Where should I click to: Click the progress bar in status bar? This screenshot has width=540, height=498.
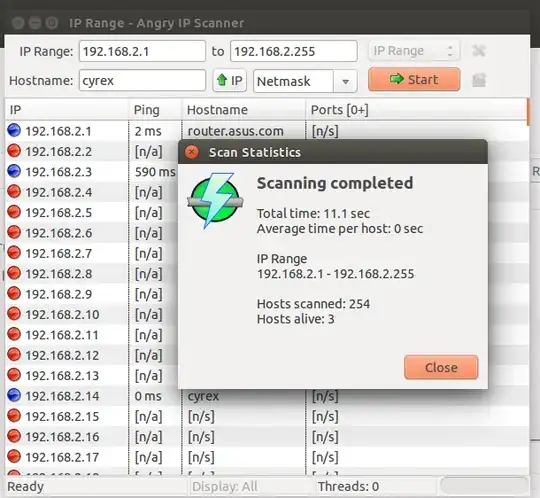tap(484, 486)
